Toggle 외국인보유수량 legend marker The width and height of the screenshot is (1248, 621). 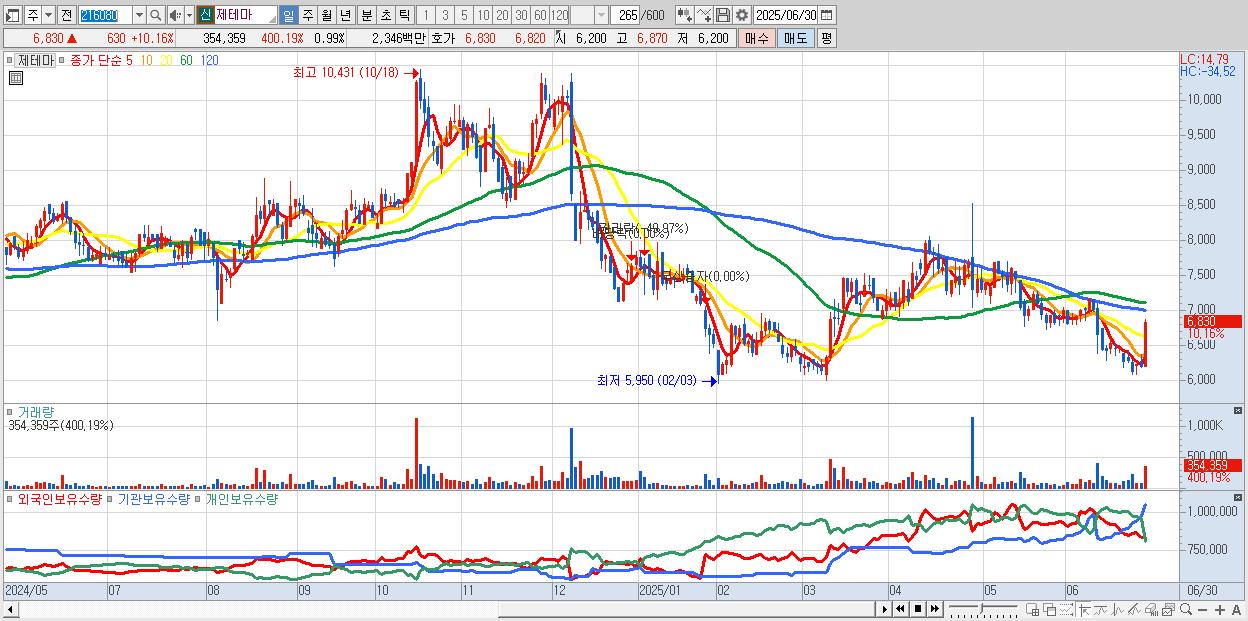(11, 498)
